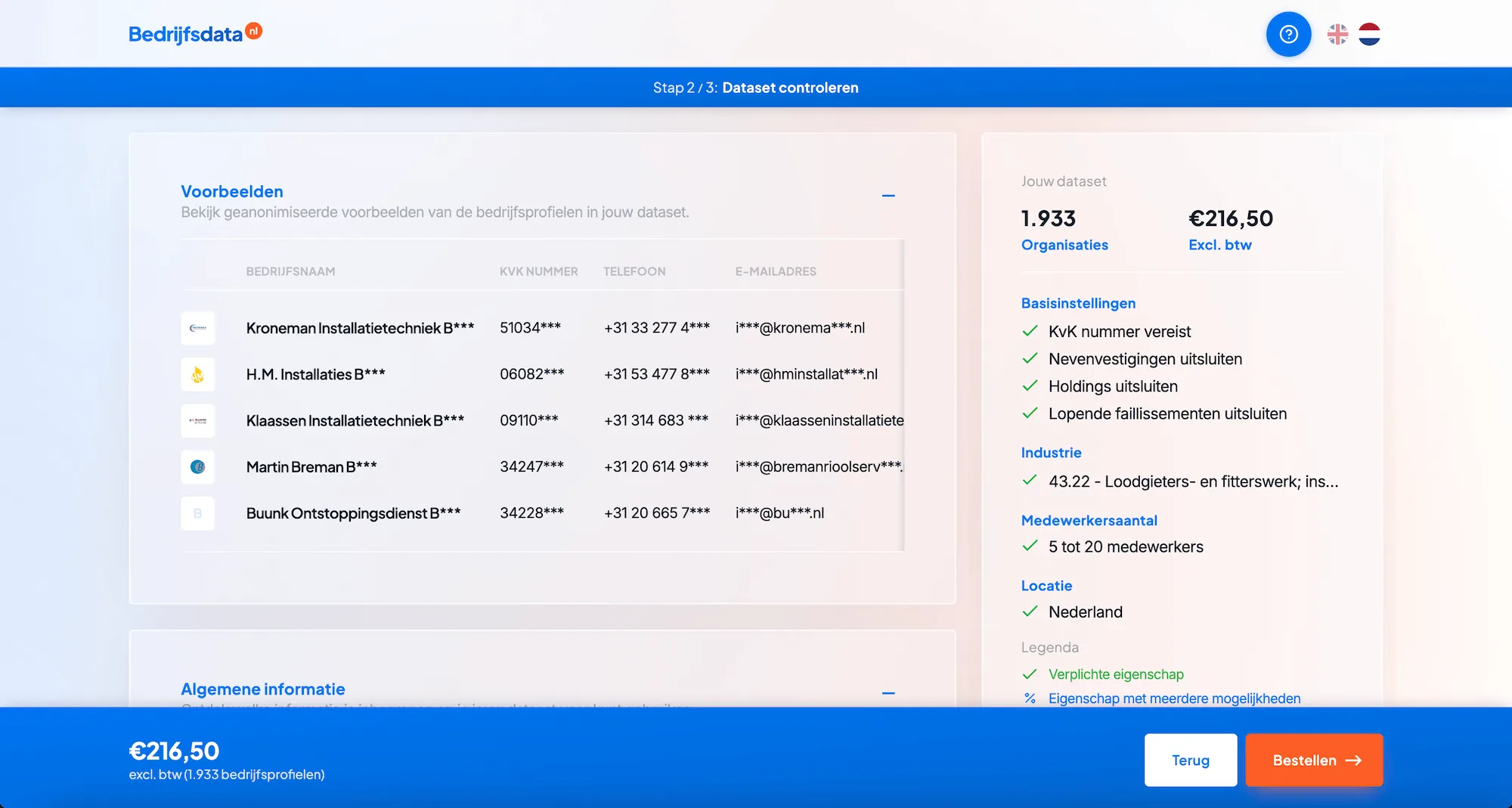Click the truncated industry 43.22 Loodgieters entry
The width and height of the screenshot is (1512, 808).
1192,481
